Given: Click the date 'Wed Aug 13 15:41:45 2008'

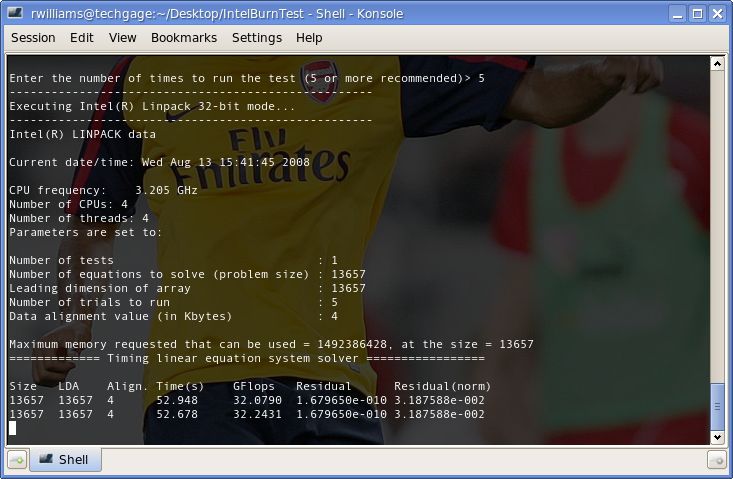Looking at the screenshot, I should click(x=226, y=162).
